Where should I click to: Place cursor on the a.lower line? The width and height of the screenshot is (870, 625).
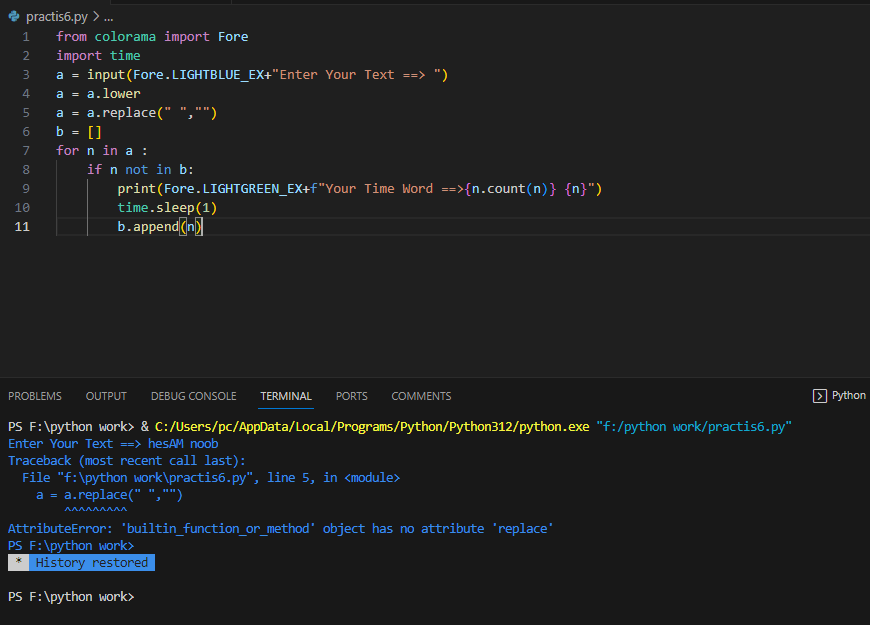point(98,94)
